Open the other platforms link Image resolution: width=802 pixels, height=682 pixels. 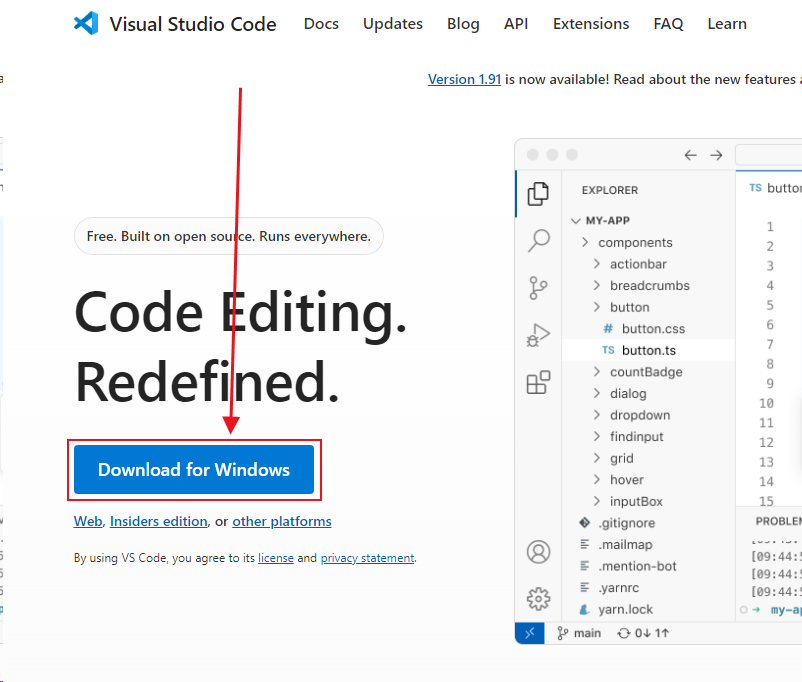282,521
